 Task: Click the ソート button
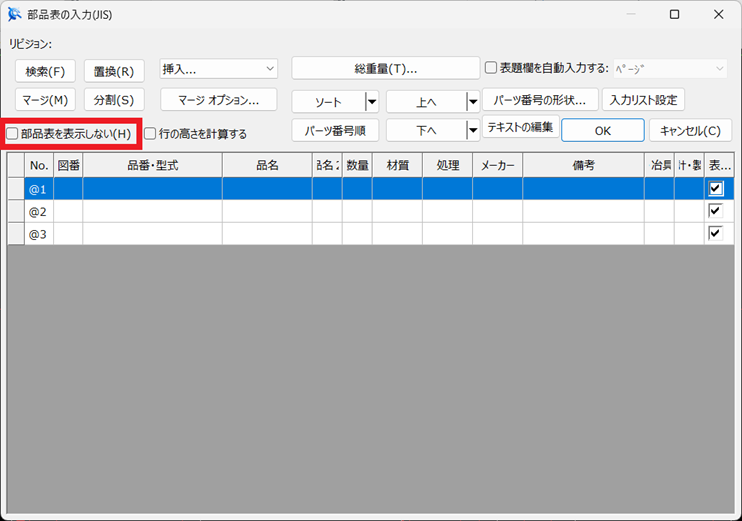tap(328, 102)
